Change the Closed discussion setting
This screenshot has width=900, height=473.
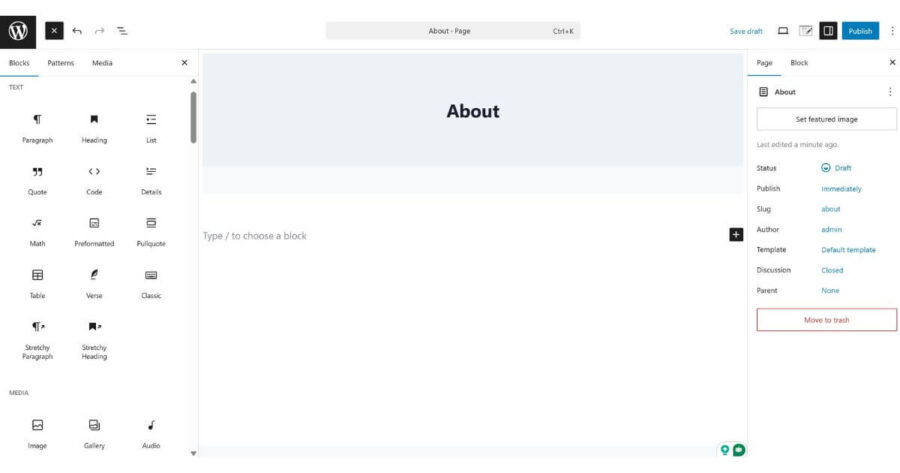[832, 270]
